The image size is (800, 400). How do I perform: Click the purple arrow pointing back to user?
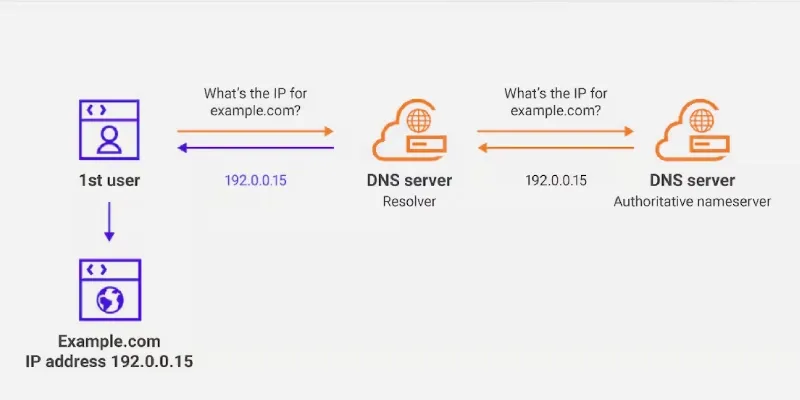255,149
